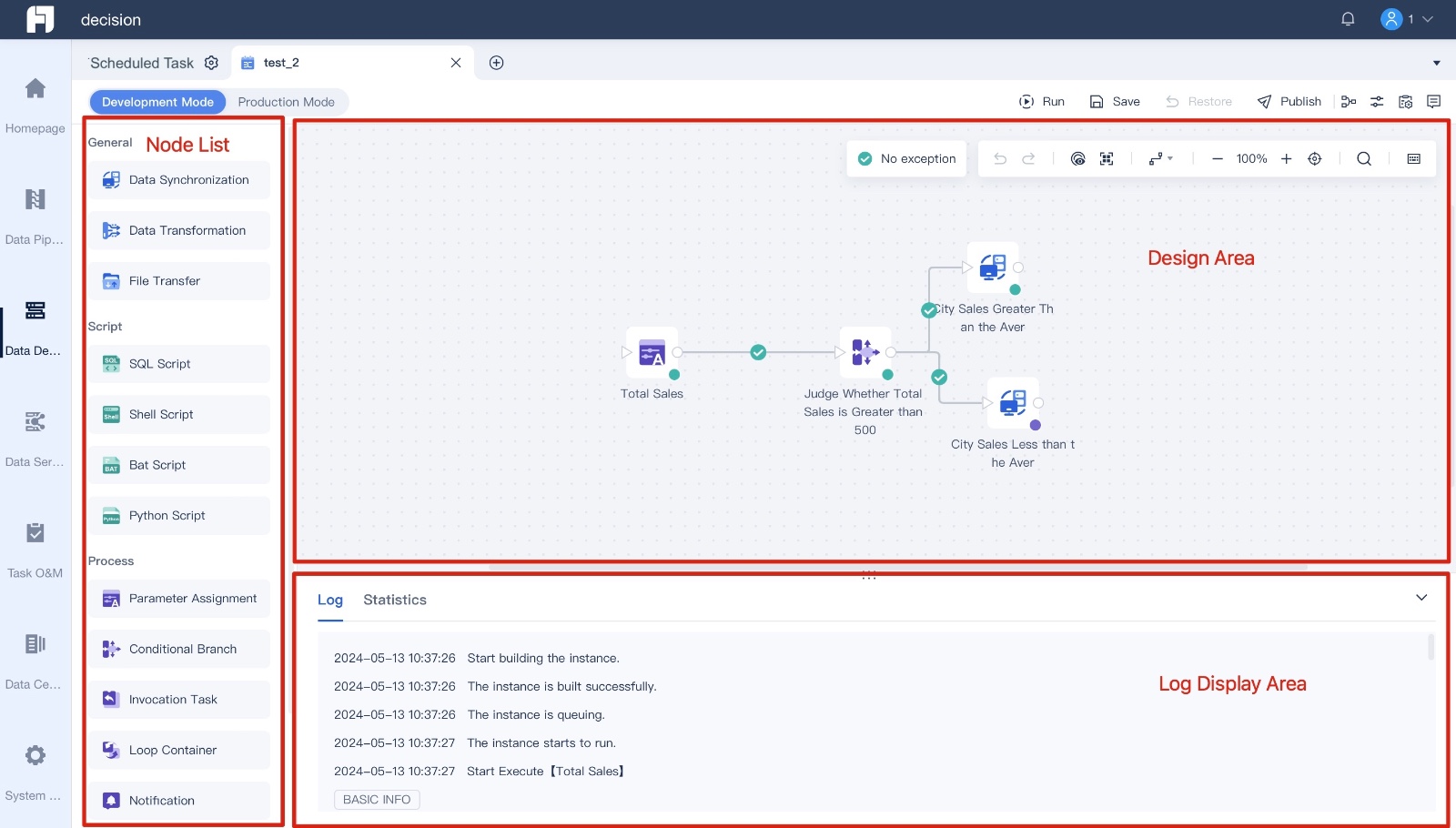
Task: Click the locate center target icon
Action: pyautogui.click(x=1314, y=158)
